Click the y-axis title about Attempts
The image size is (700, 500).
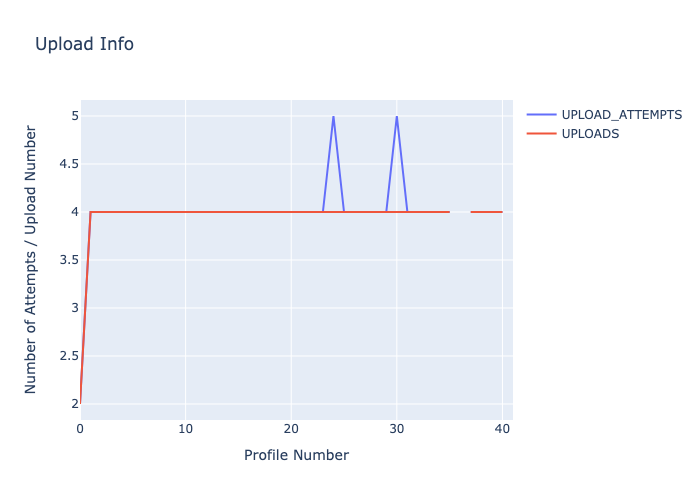pyautogui.click(x=31, y=259)
